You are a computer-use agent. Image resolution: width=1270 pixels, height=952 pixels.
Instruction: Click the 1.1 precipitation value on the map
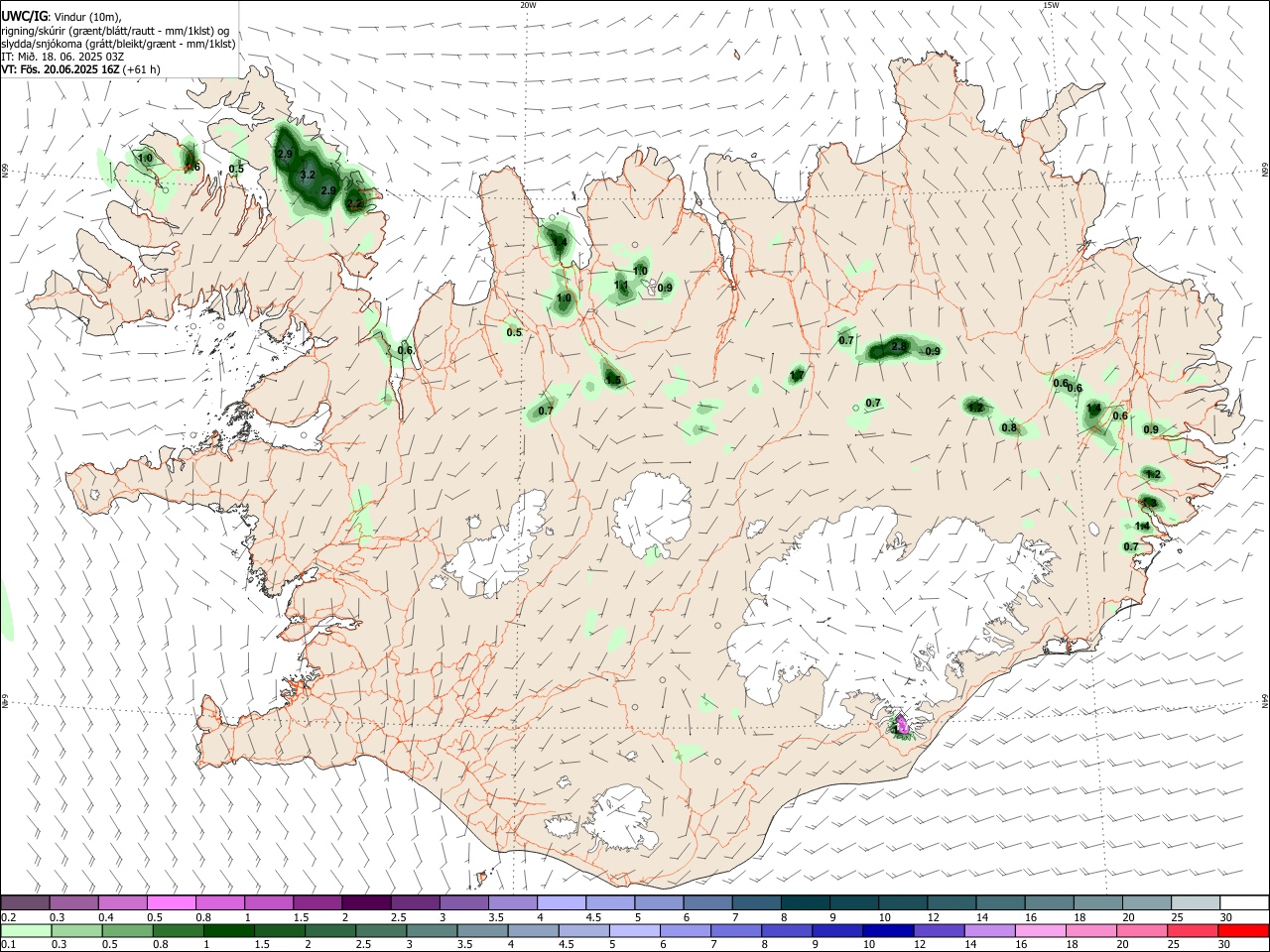[x=621, y=286]
